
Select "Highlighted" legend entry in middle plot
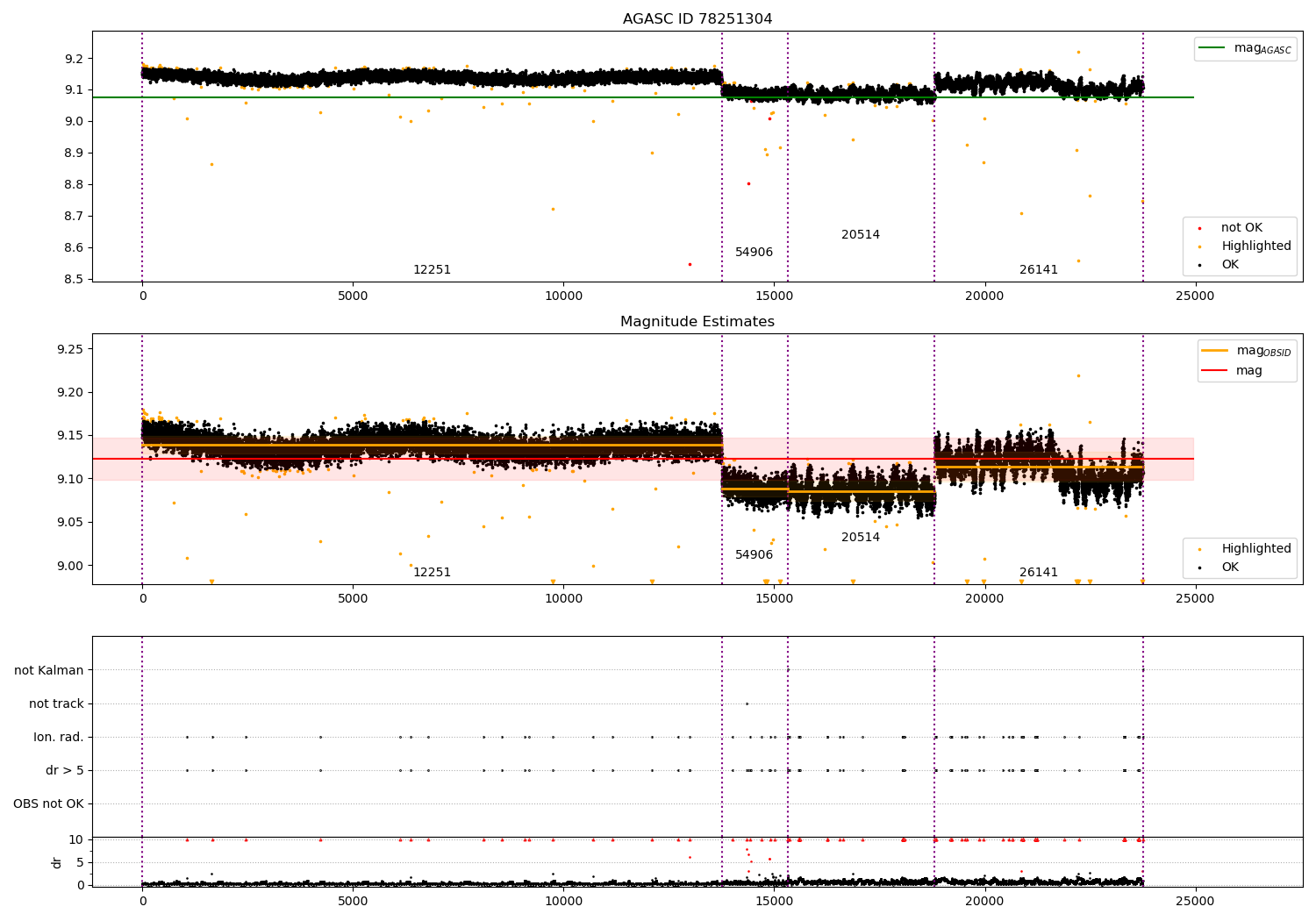[x=1256, y=549]
